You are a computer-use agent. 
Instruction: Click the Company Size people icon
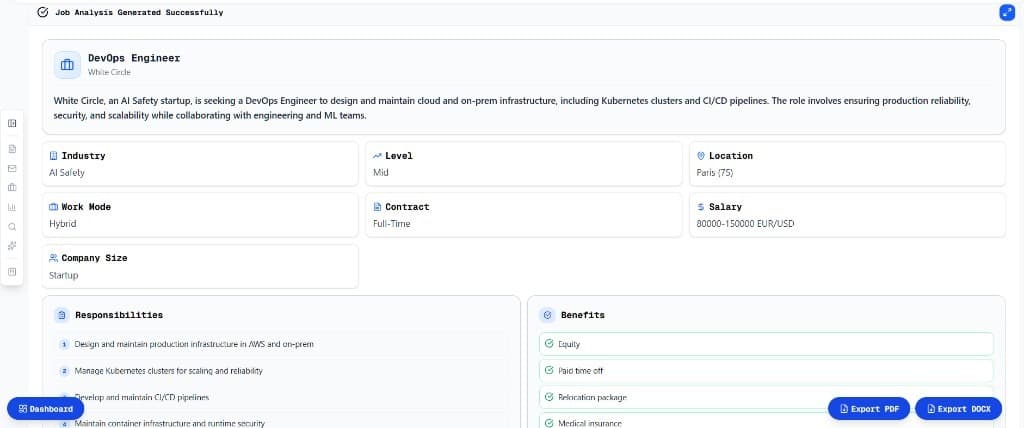click(x=54, y=257)
